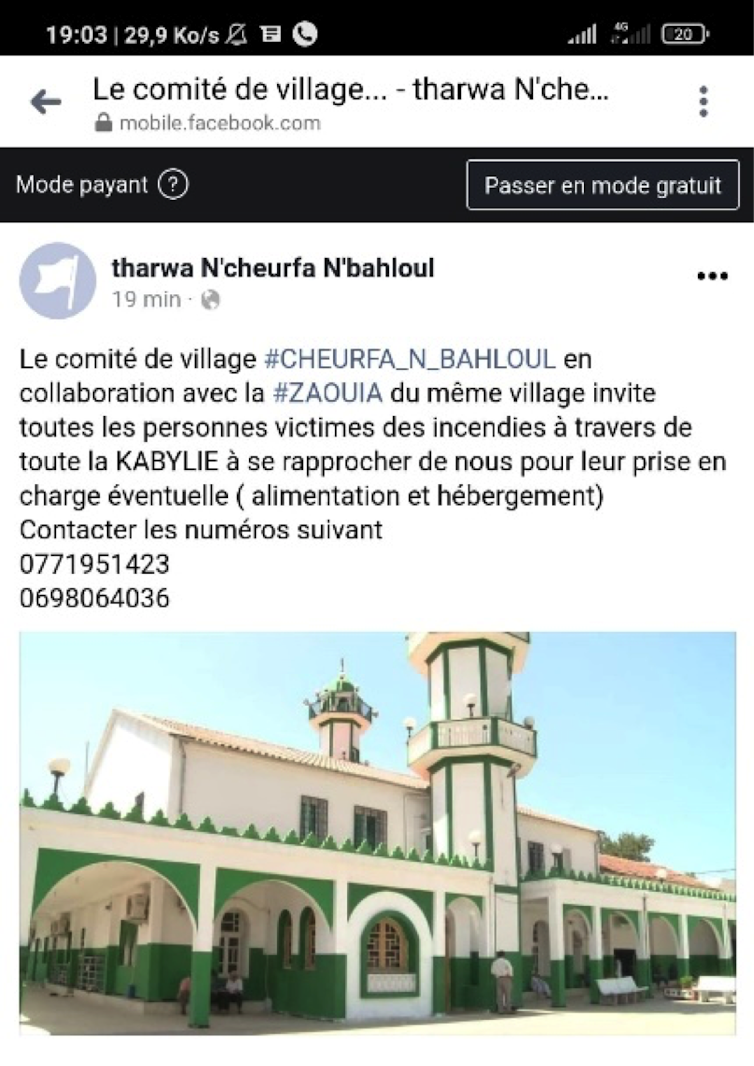
Task: Open the #ZAOUIA hashtag link
Action: [x=328, y=393]
